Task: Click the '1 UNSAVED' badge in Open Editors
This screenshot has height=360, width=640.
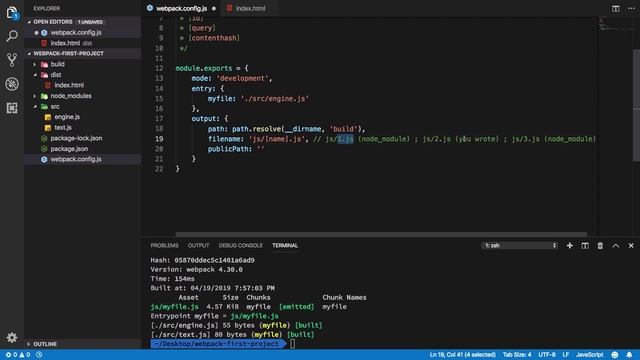Action: [91, 22]
